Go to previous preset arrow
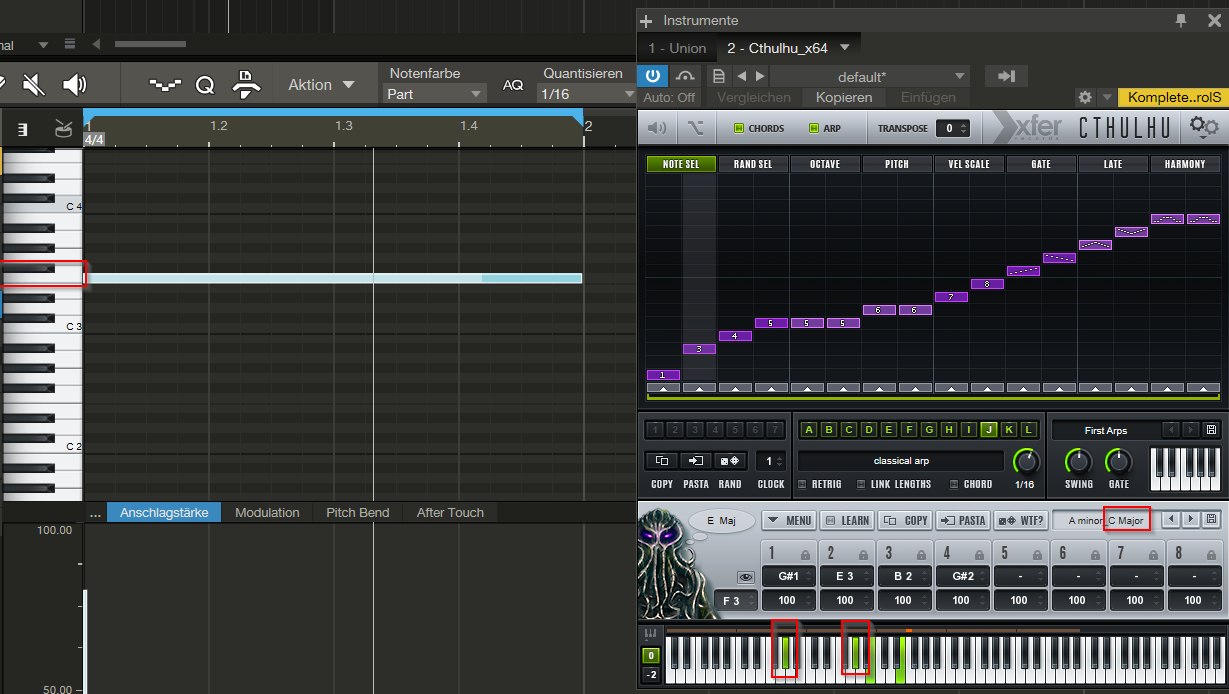1229x694 pixels. 742,76
